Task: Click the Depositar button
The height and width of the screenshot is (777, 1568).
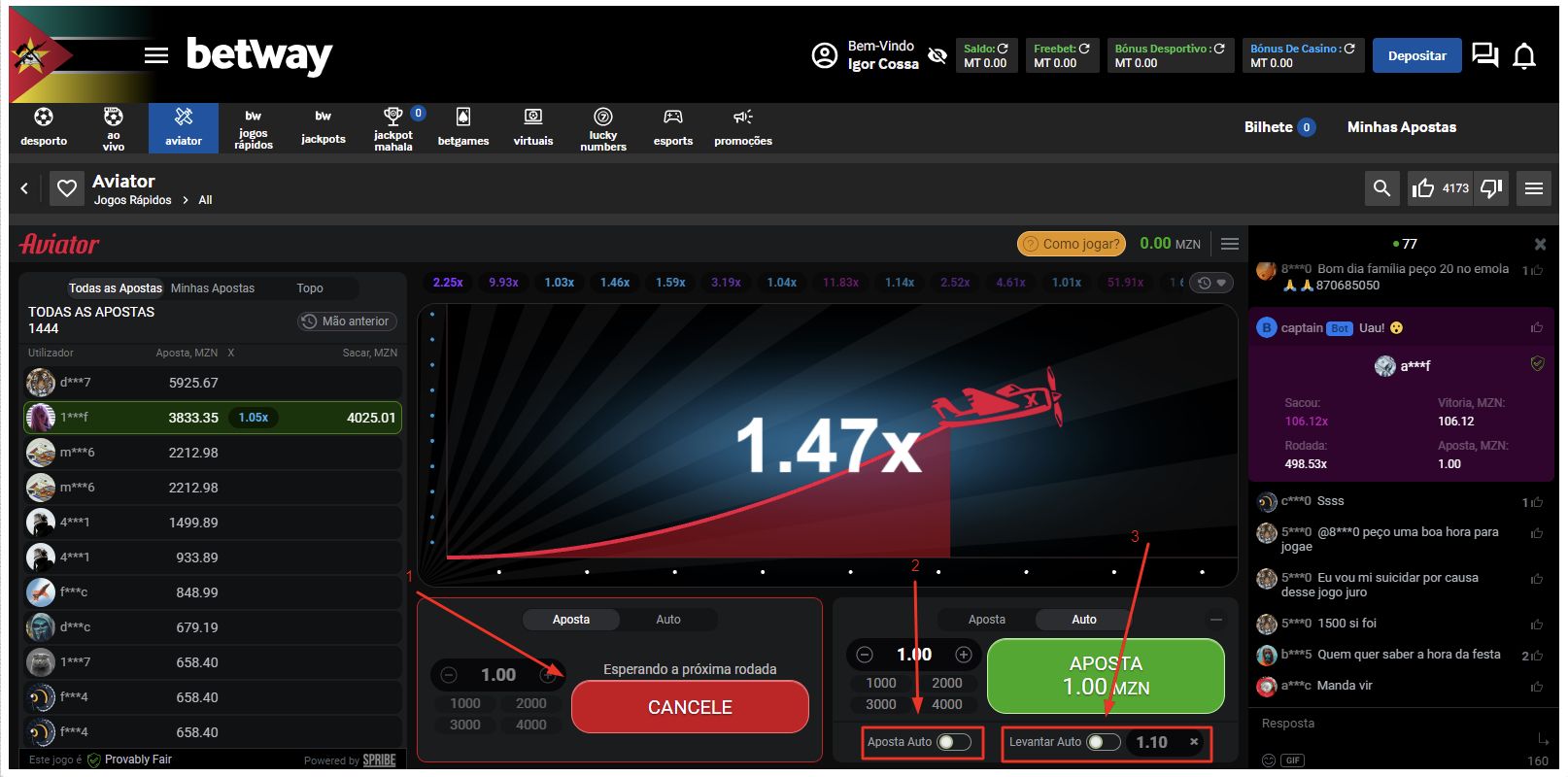Action: pos(1416,55)
